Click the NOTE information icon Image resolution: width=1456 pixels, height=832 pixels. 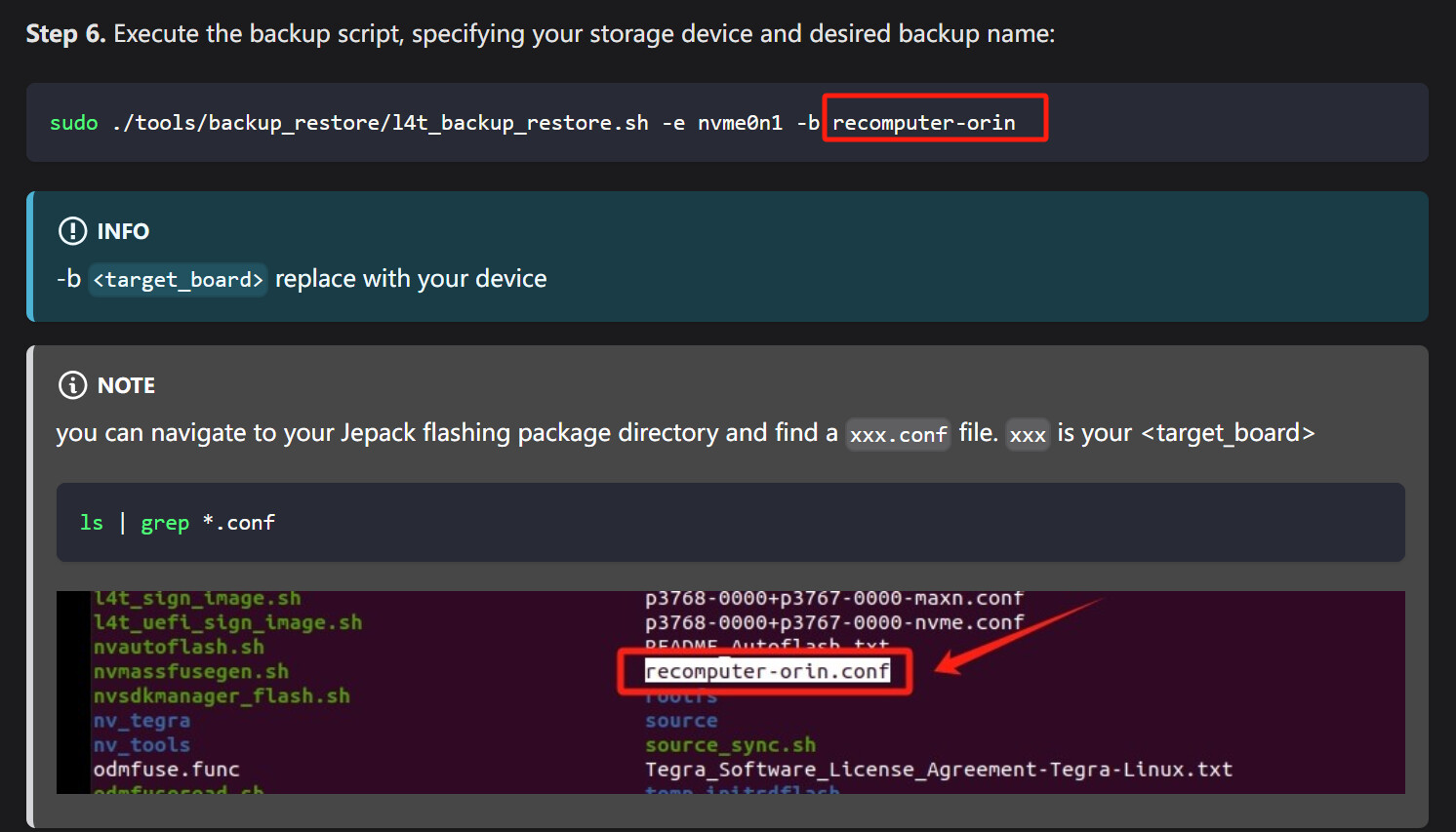(x=73, y=385)
